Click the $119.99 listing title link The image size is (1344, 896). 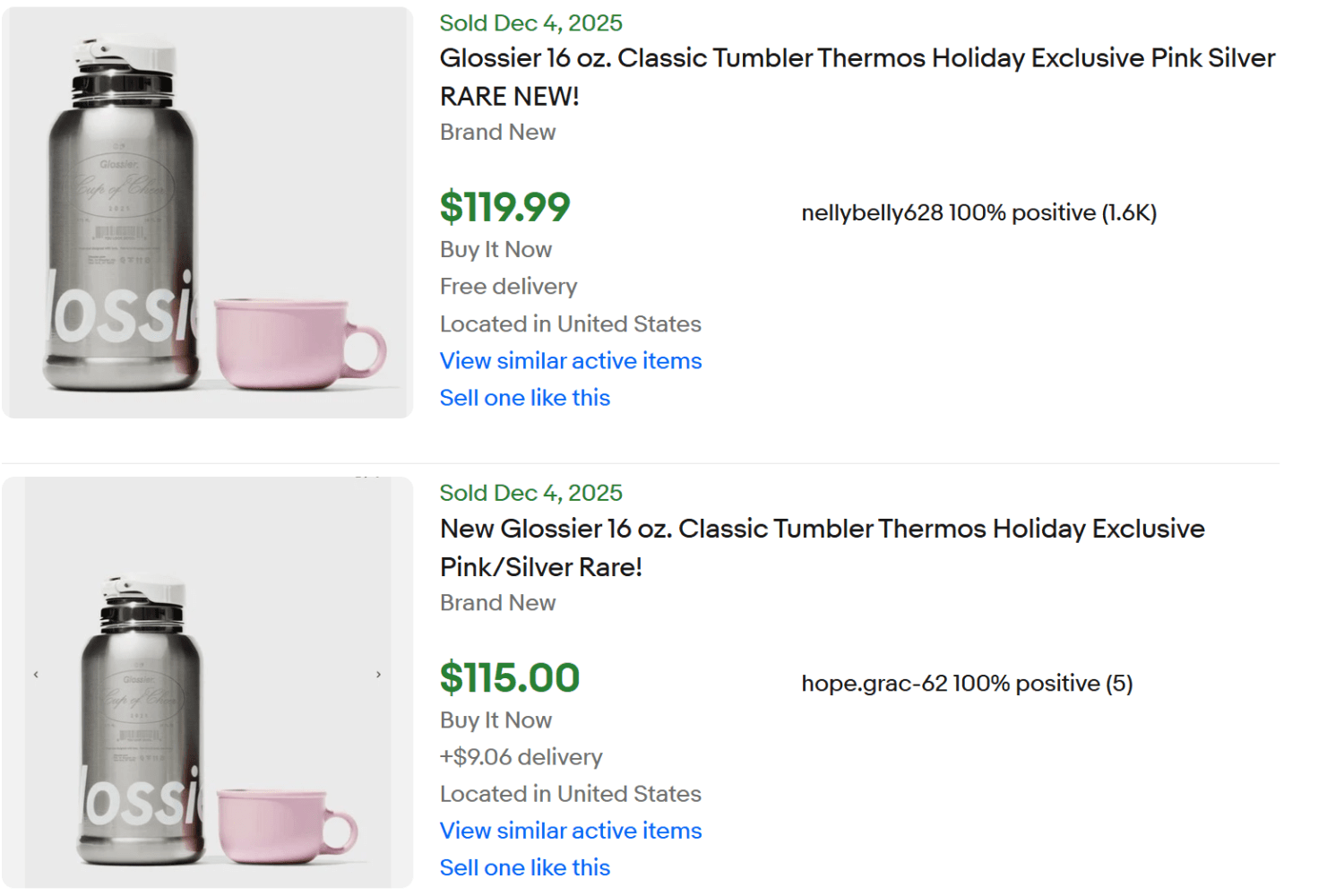pos(857,76)
